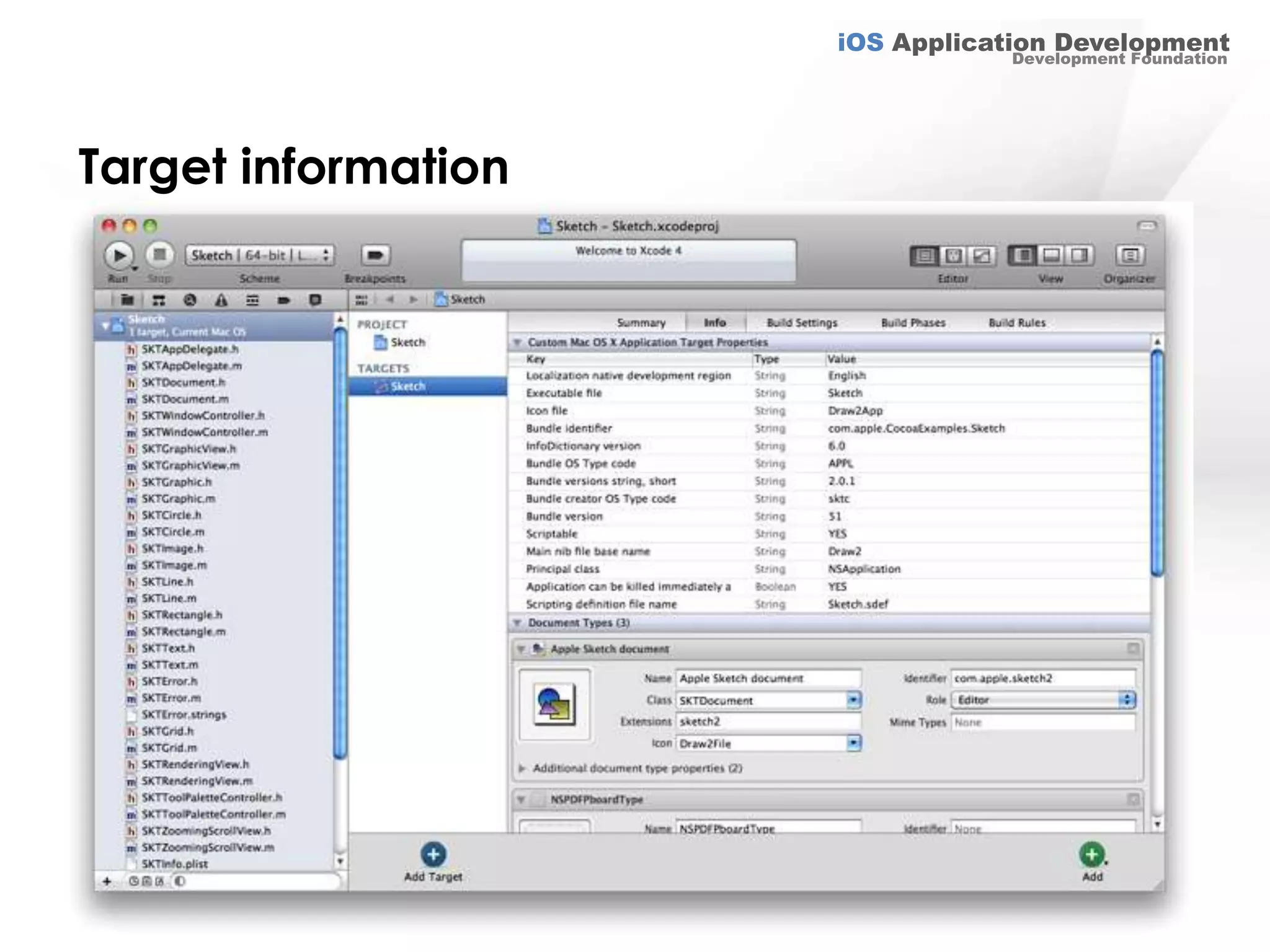The width and height of the screenshot is (1270, 952).
Task: Show the Breakpoint navigator icon
Action: (284, 300)
